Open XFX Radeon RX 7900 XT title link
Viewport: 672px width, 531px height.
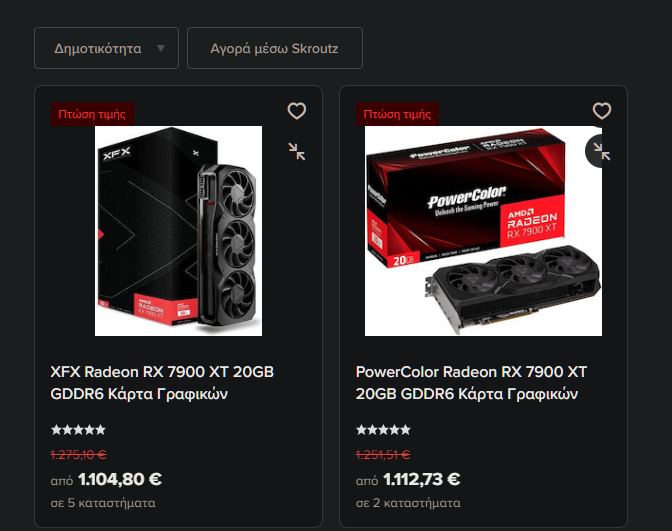pyautogui.click(x=162, y=383)
